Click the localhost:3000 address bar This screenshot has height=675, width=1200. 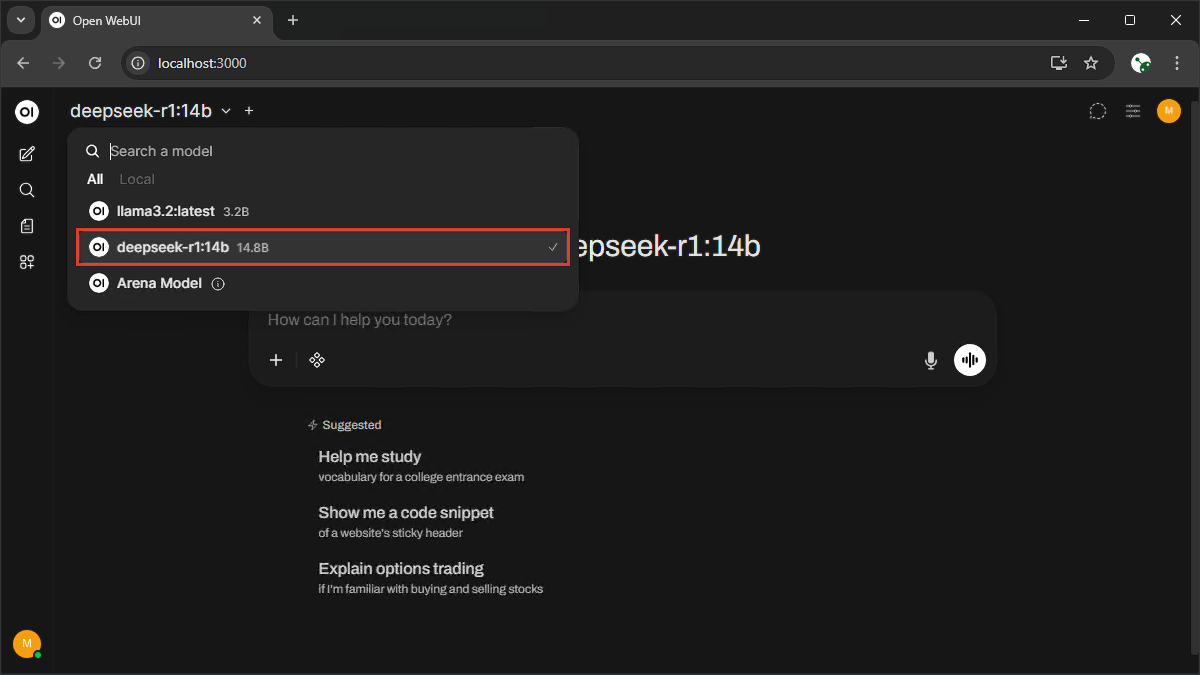[x=590, y=63]
